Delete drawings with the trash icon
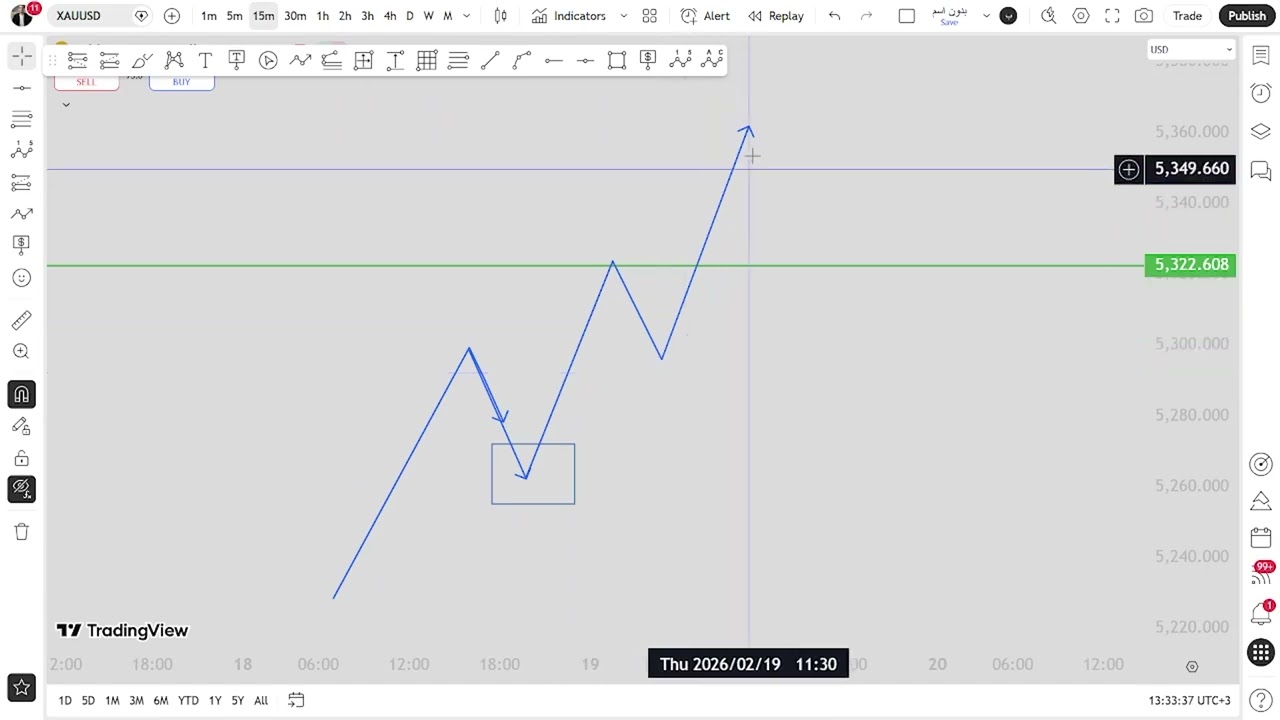This screenshot has height=720, width=1280. click(x=21, y=532)
